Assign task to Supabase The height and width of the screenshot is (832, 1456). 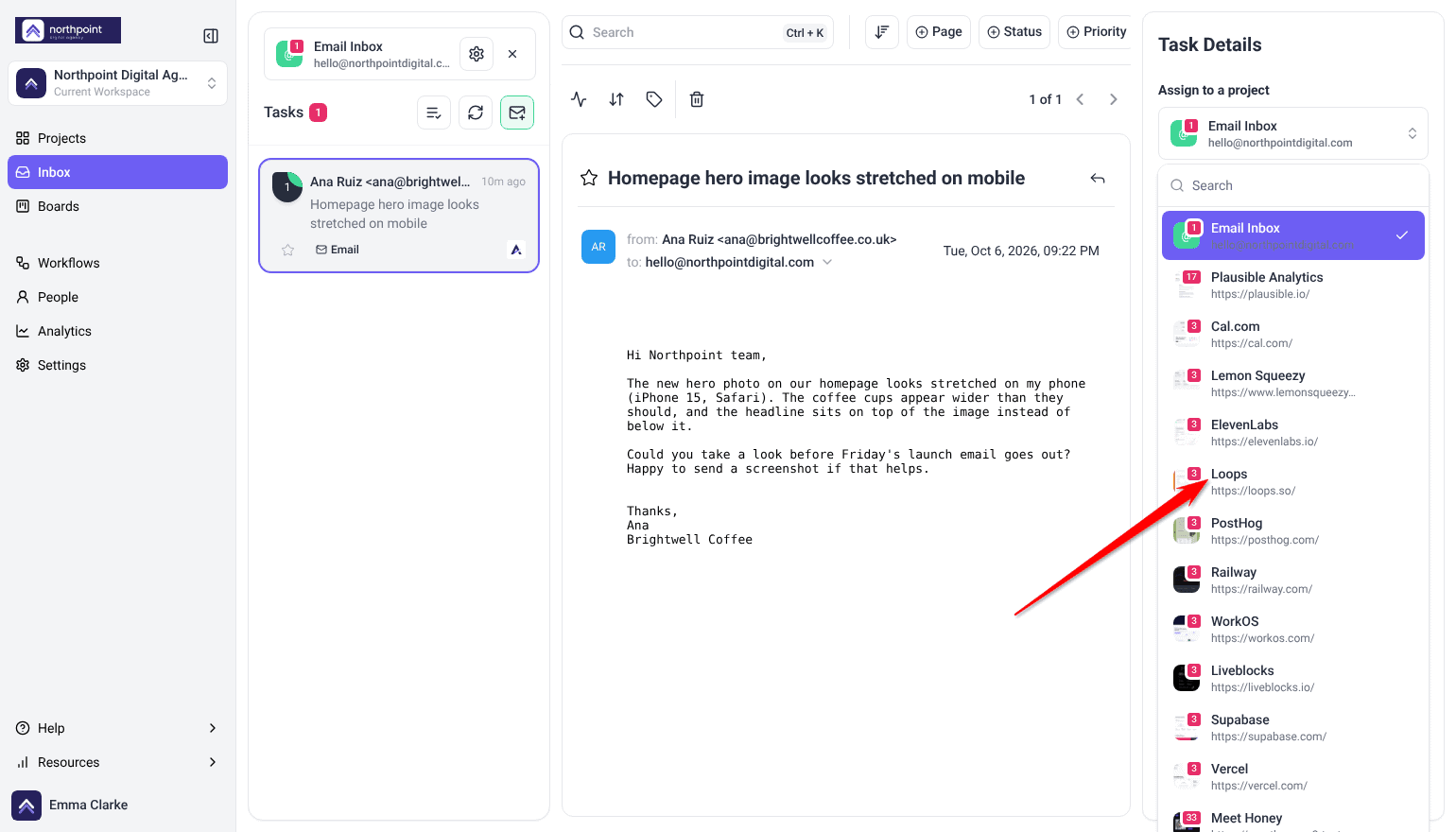(1293, 727)
